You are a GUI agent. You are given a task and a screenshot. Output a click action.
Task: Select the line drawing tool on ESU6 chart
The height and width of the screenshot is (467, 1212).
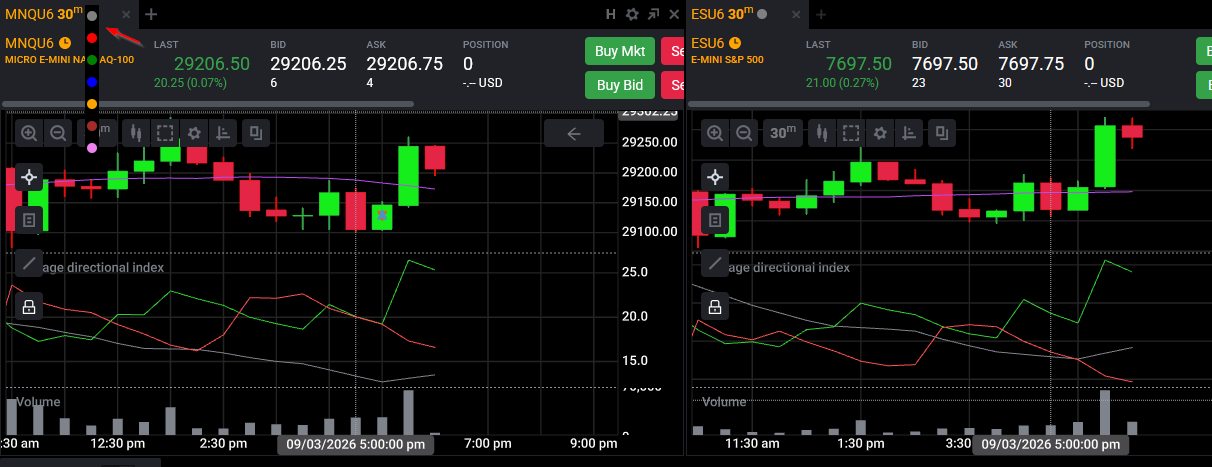point(715,263)
